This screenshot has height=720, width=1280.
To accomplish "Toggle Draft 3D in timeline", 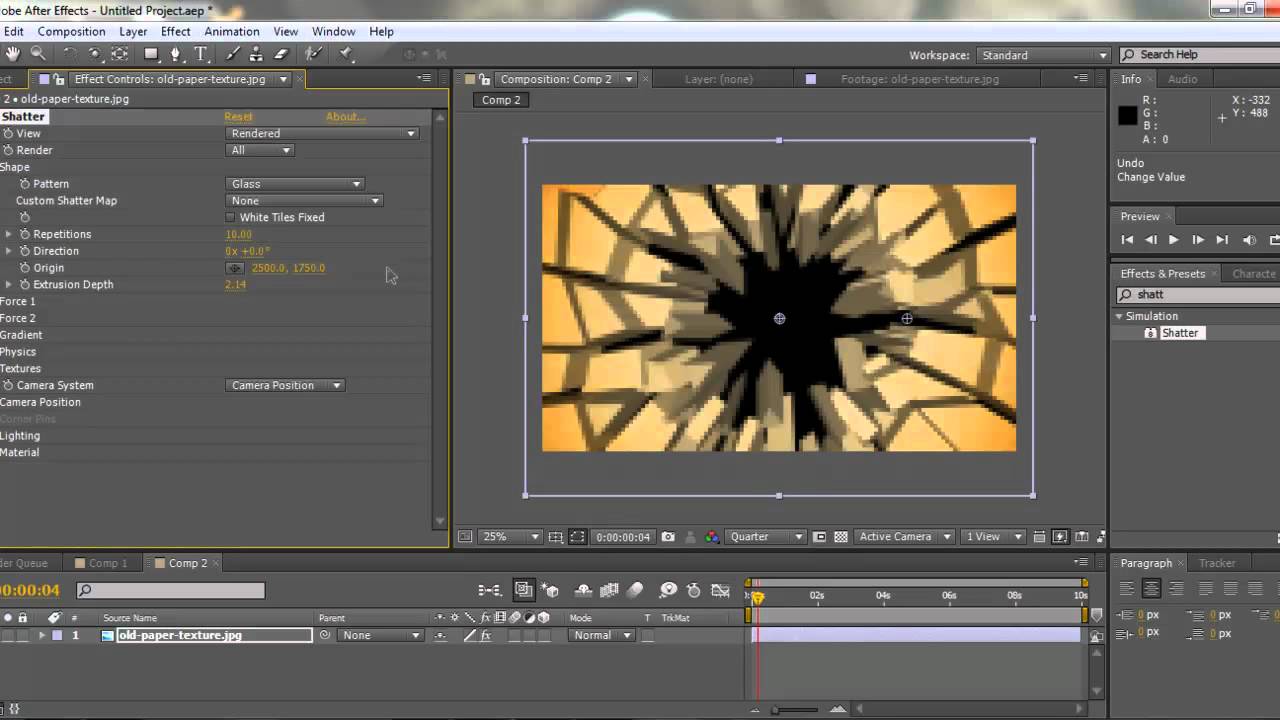I will click(551, 591).
